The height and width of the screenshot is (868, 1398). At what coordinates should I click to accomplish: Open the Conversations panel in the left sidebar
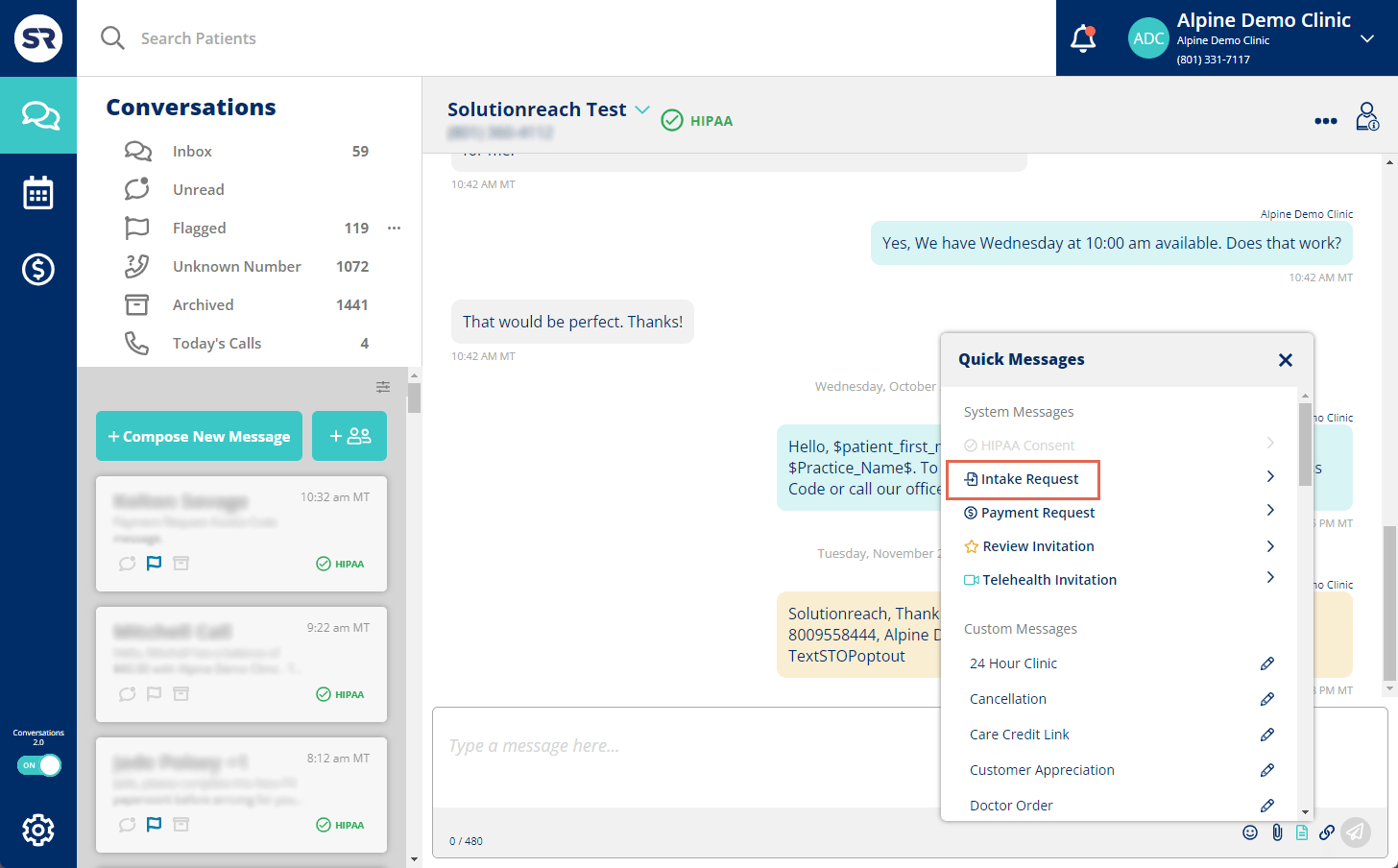[x=38, y=115]
